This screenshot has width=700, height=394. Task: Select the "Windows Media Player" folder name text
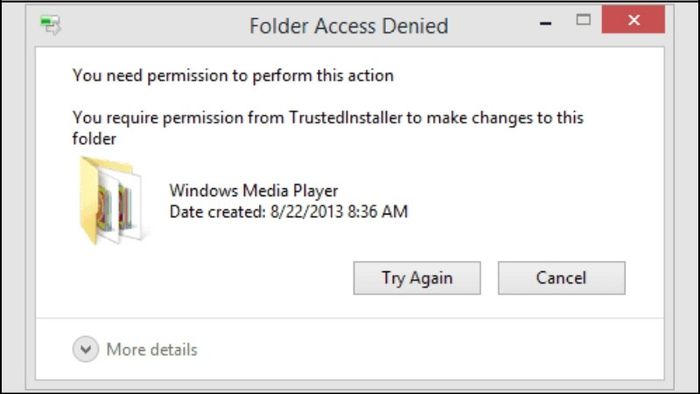(x=254, y=191)
